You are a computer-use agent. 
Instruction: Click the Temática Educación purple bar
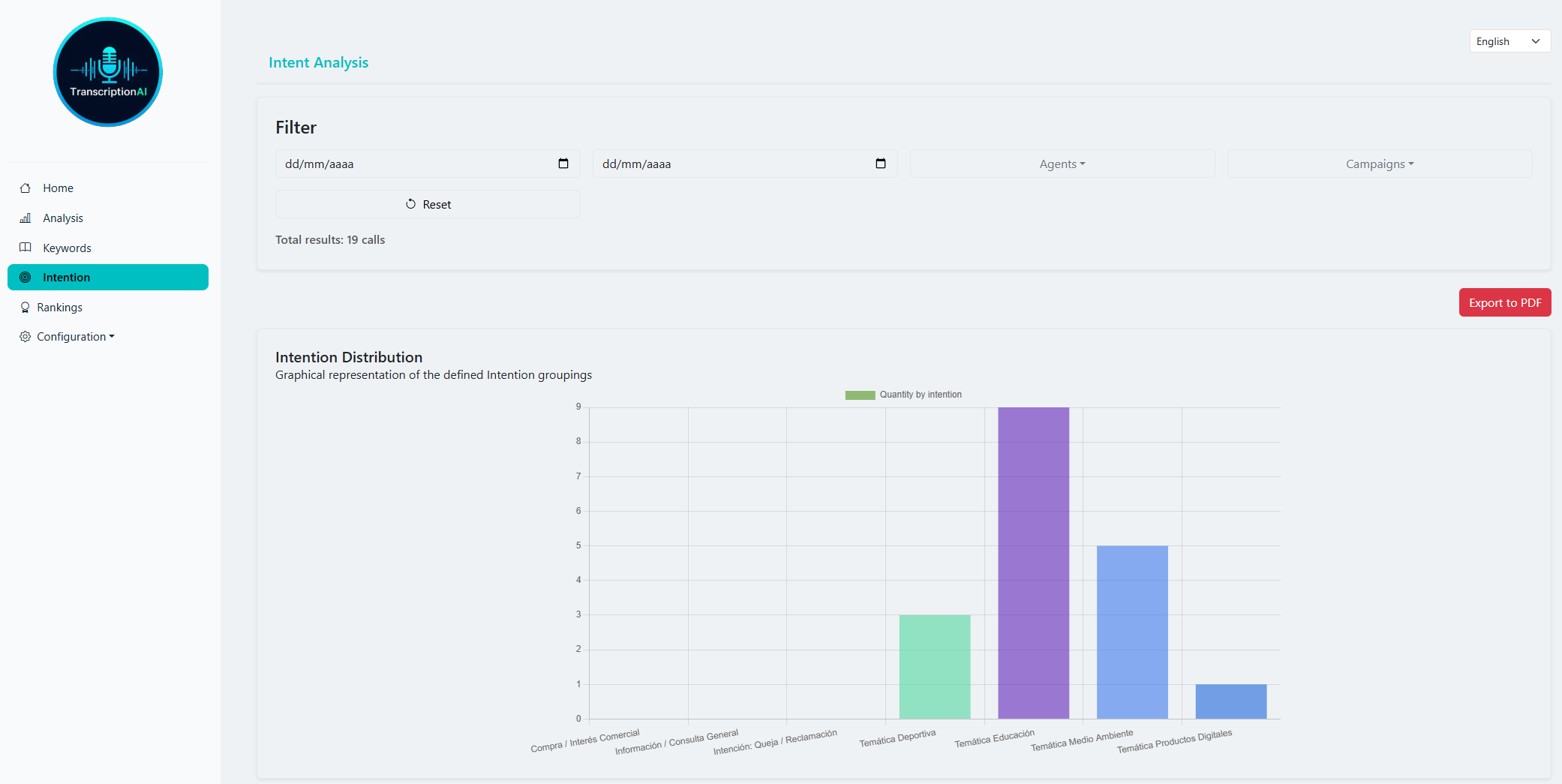tap(1033, 563)
